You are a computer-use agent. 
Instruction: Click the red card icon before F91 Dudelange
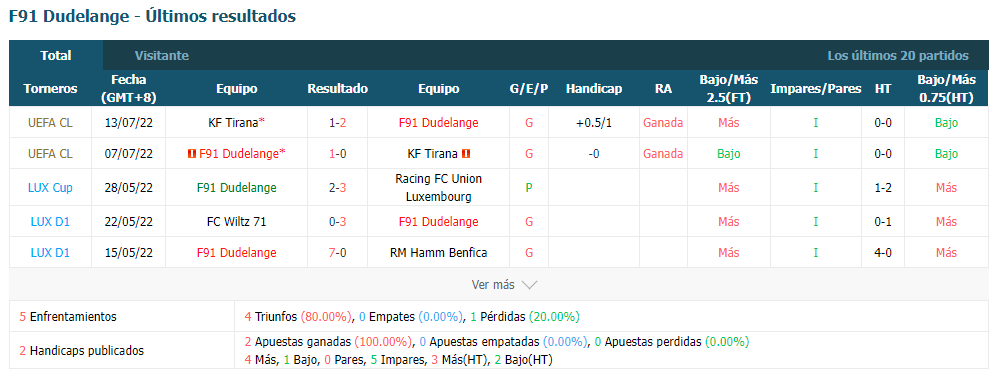[x=191, y=153]
